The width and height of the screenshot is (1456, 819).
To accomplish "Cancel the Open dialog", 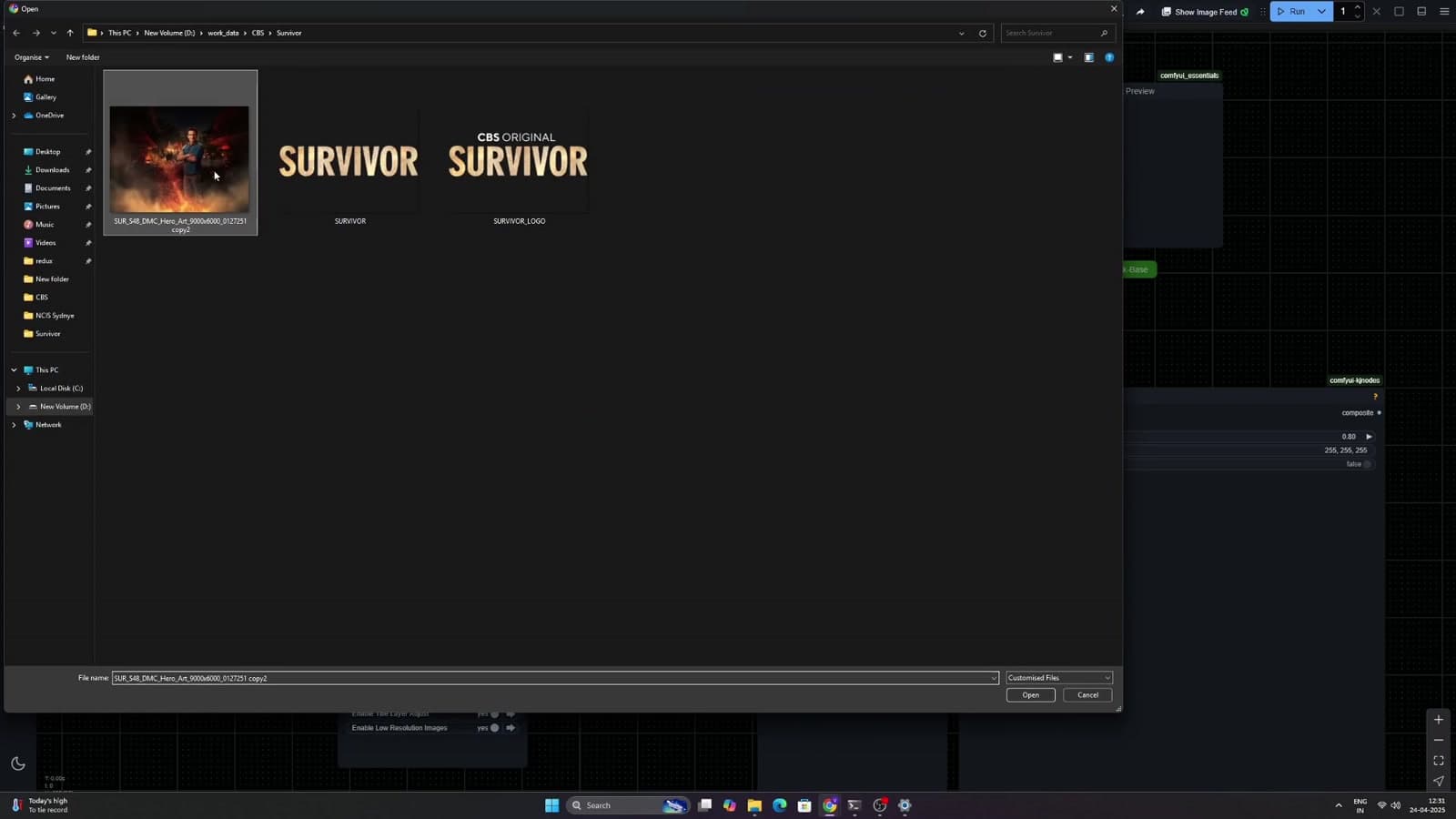I will click(x=1087, y=695).
